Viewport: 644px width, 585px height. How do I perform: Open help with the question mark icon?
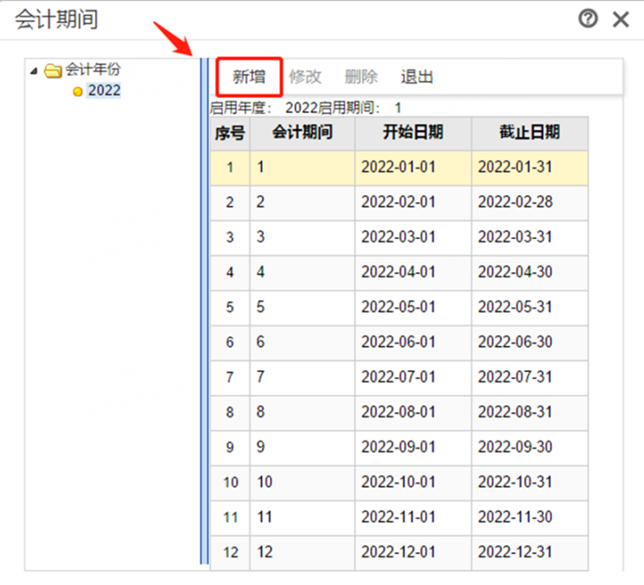pyautogui.click(x=588, y=19)
